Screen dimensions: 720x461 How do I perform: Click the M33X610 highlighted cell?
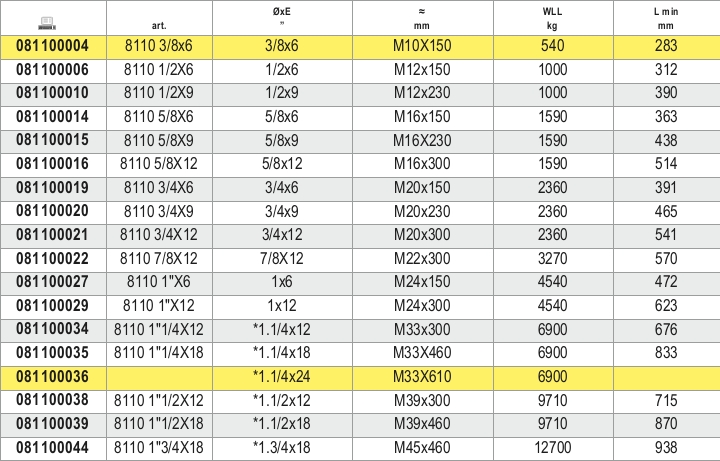(422, 377)
